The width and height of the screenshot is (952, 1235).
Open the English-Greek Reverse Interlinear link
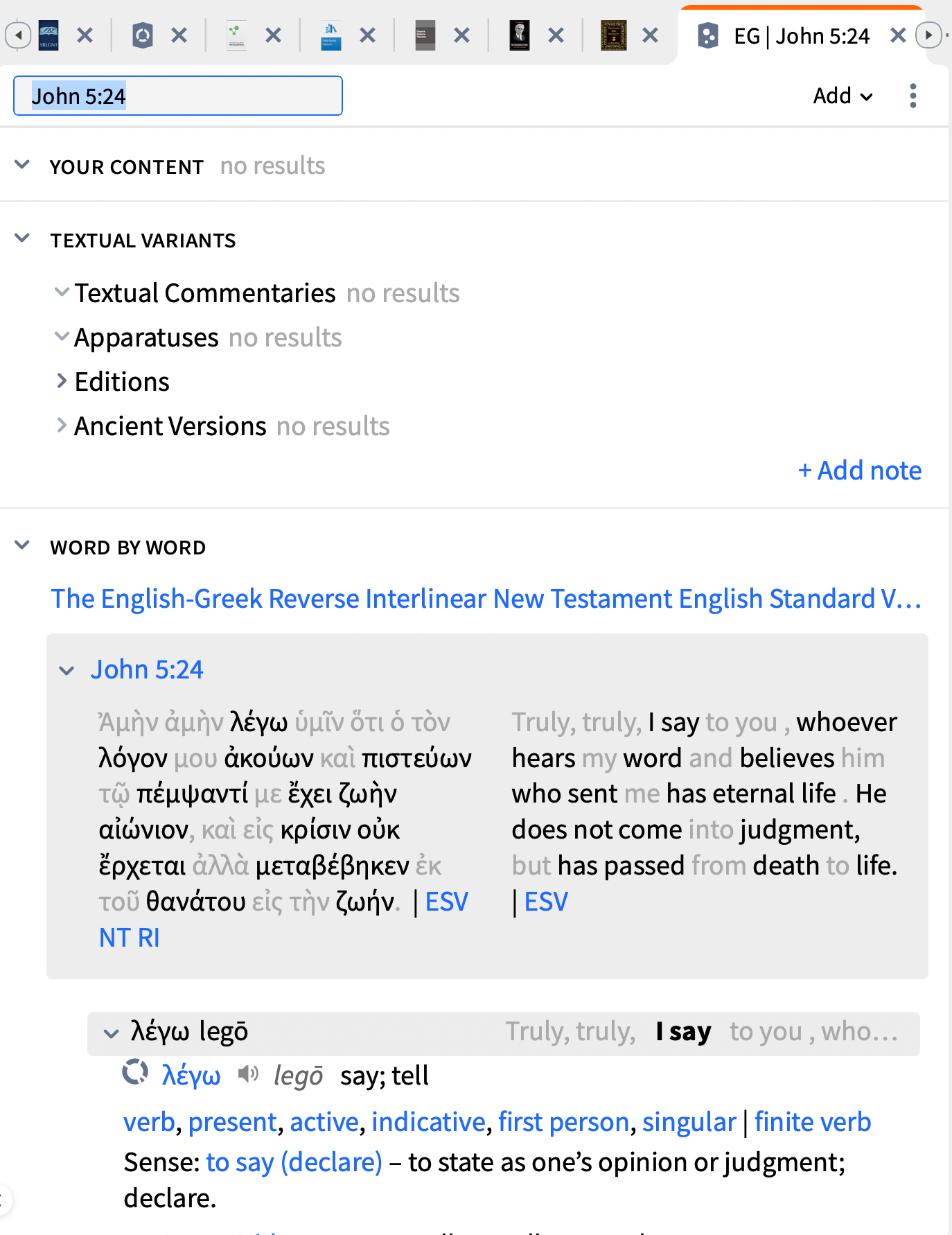(486, 599)
